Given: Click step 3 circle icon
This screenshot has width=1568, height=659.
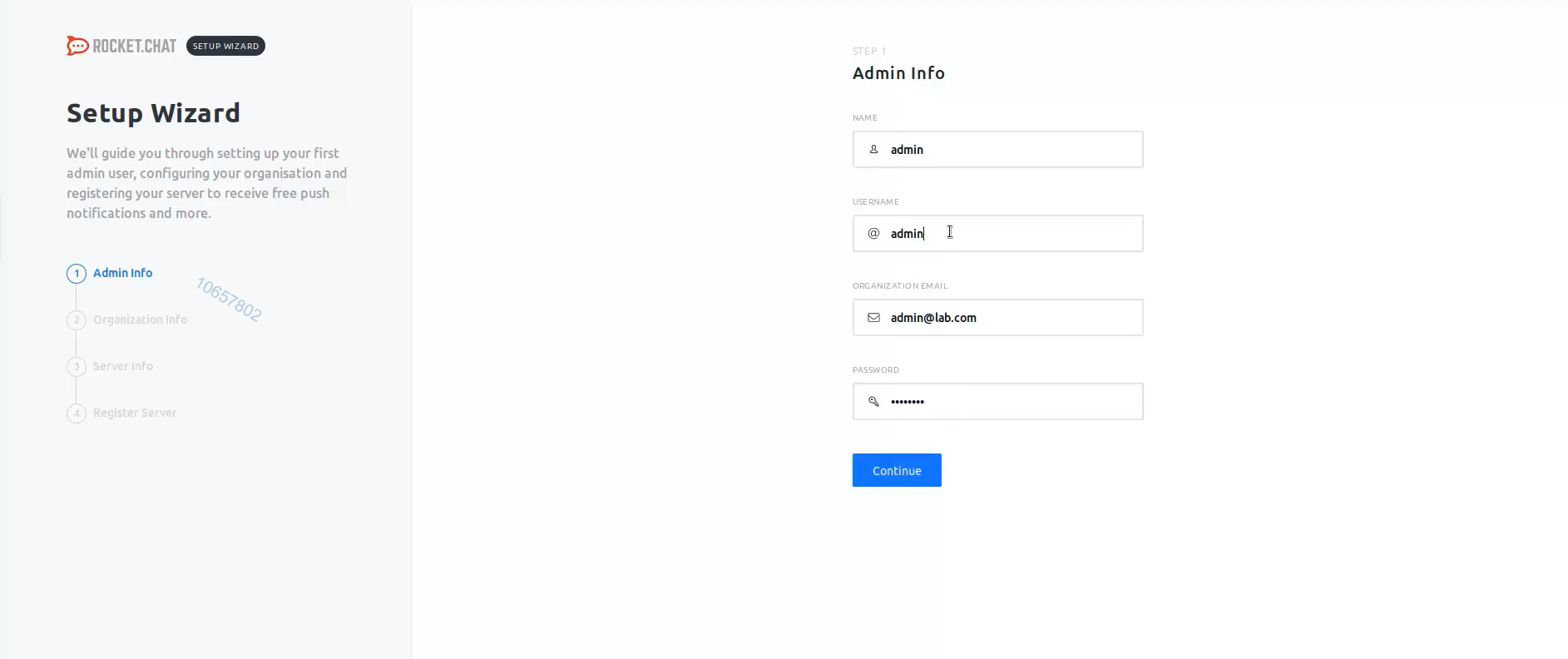Looking at the screenshot, I should [x=77, y=367].
